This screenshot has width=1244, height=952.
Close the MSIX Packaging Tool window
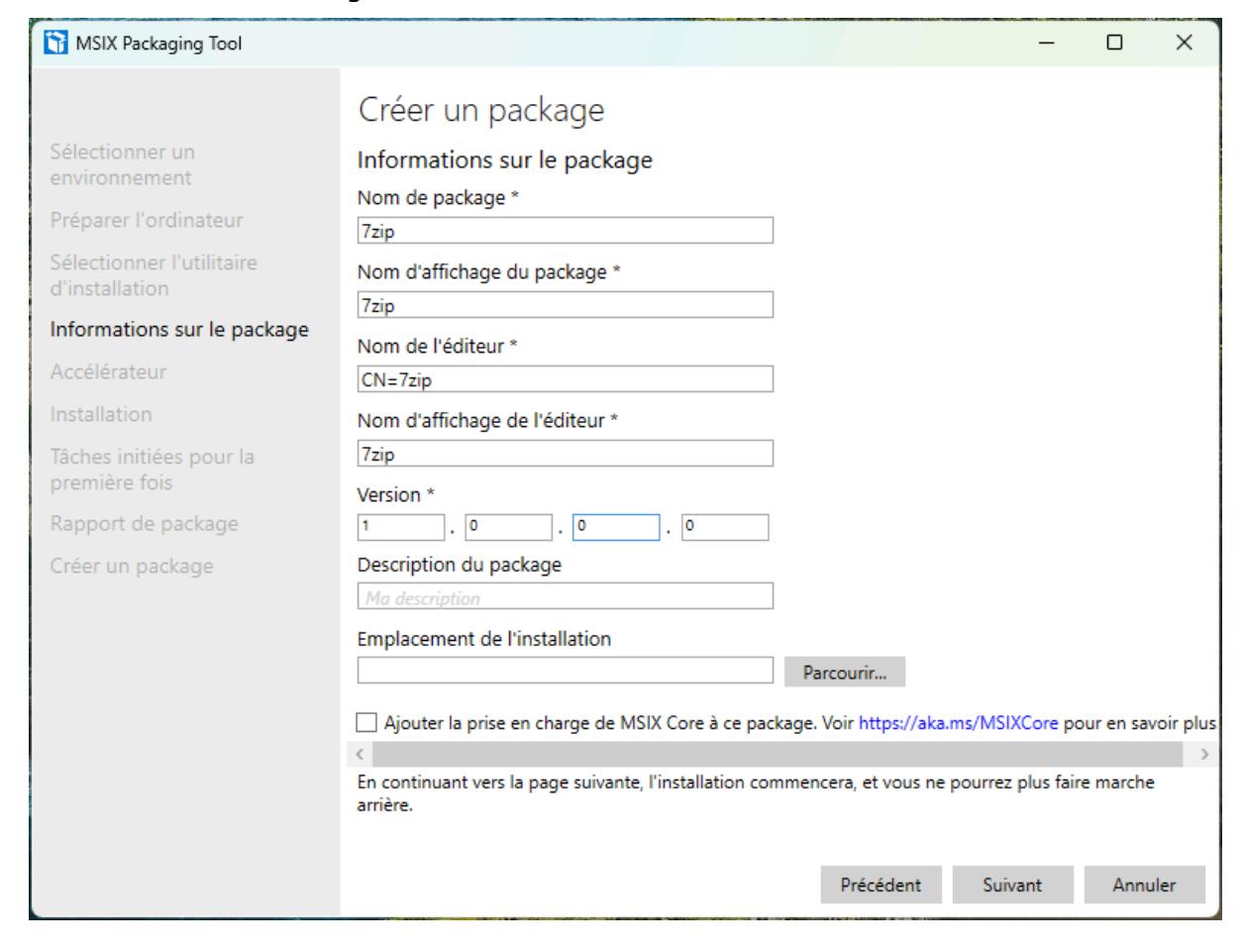(1184, 44)
